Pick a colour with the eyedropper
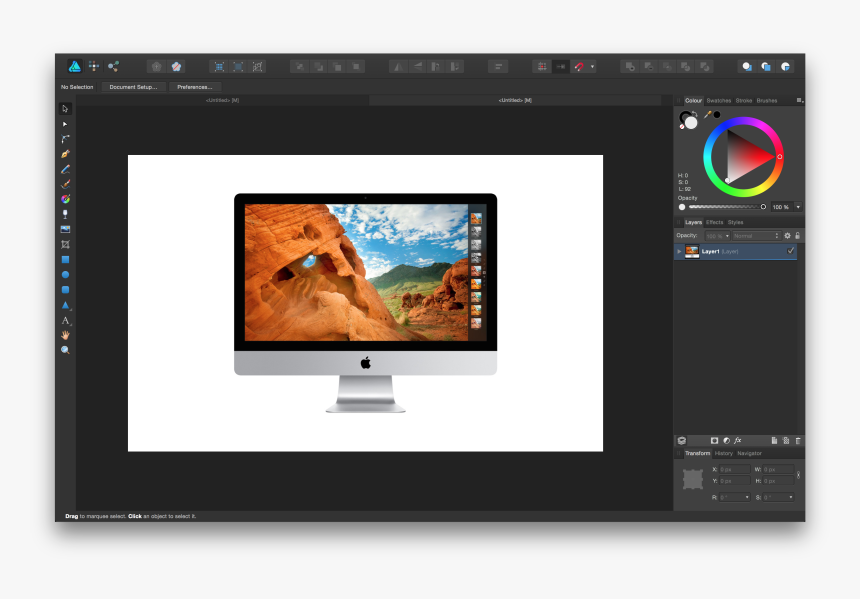The height and width of the screenshot is (599, 860). click(x=709, y=113)
